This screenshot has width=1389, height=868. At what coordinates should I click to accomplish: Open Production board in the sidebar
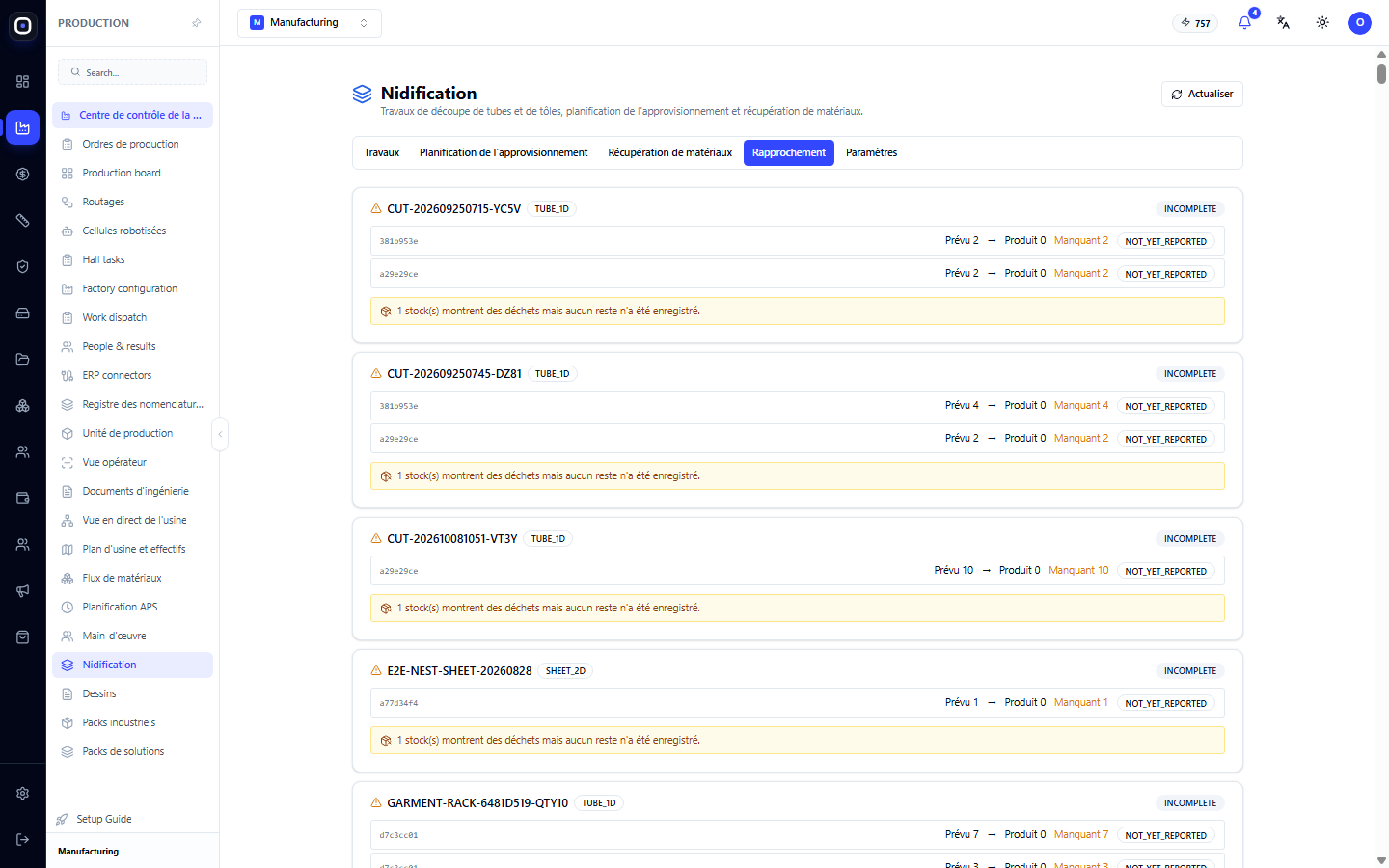132,173
